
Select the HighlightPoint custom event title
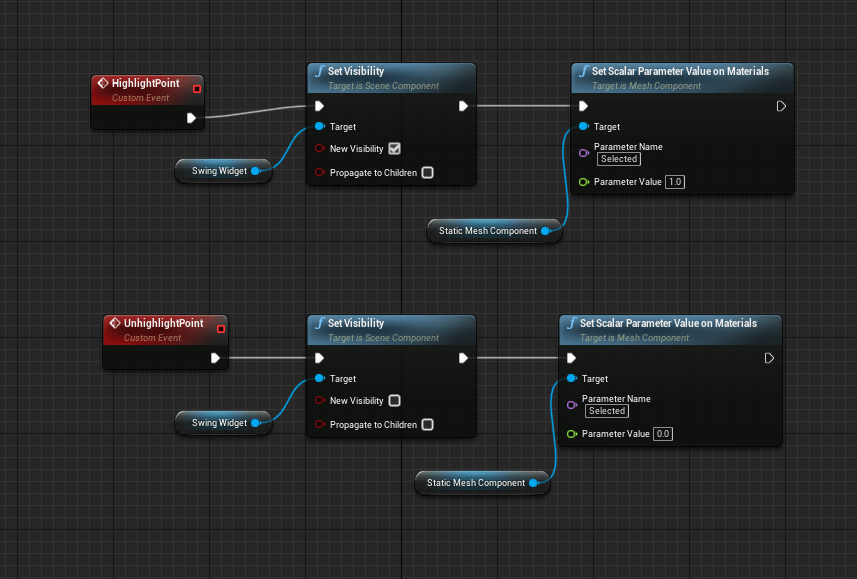point(146,83)
